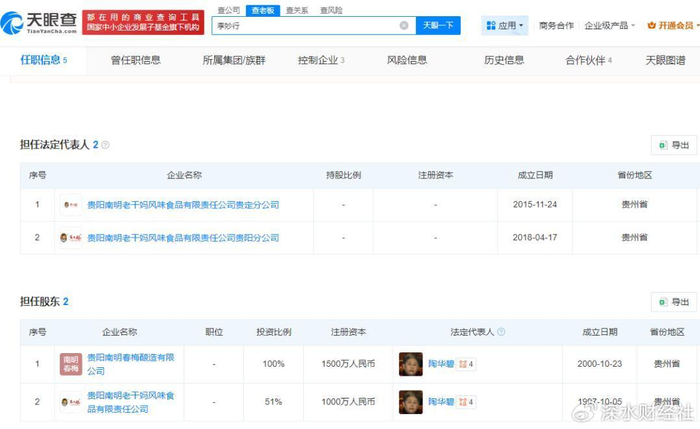Switch to the 查关系 search tab
The width and height of the screenshot is (700, 429).
coord(297,10)
